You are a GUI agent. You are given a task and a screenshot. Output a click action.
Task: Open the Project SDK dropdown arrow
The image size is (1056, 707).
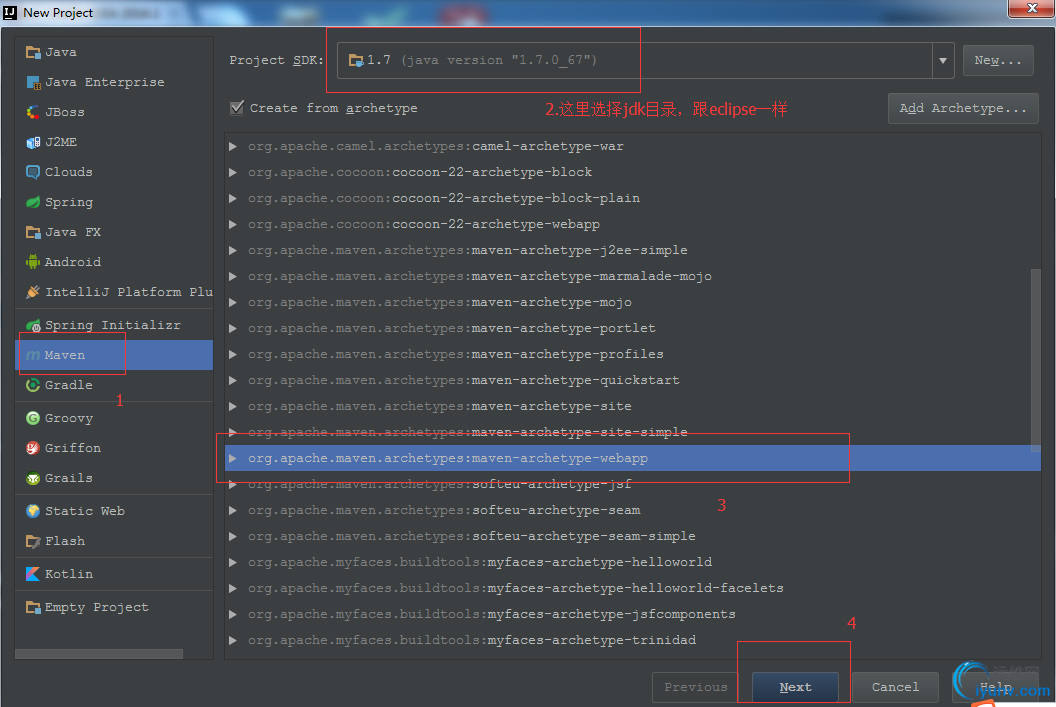click(943, 61)
